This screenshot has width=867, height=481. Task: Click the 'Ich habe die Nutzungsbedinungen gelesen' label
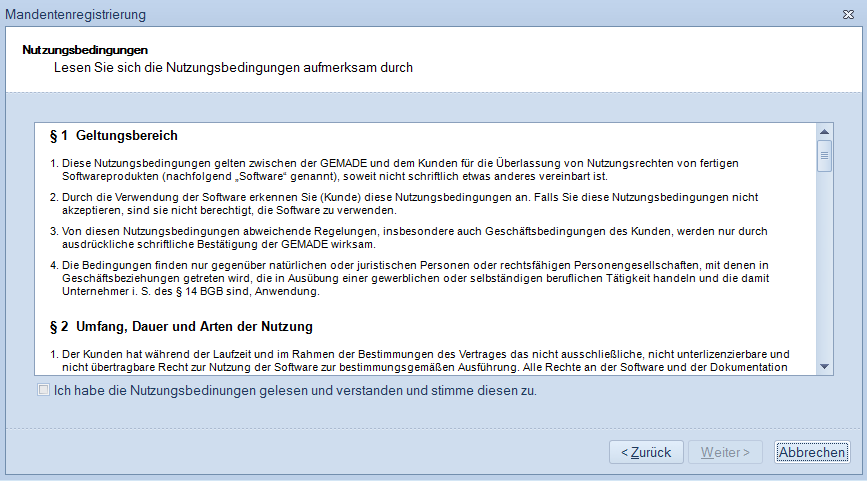(x=295, y=391)
